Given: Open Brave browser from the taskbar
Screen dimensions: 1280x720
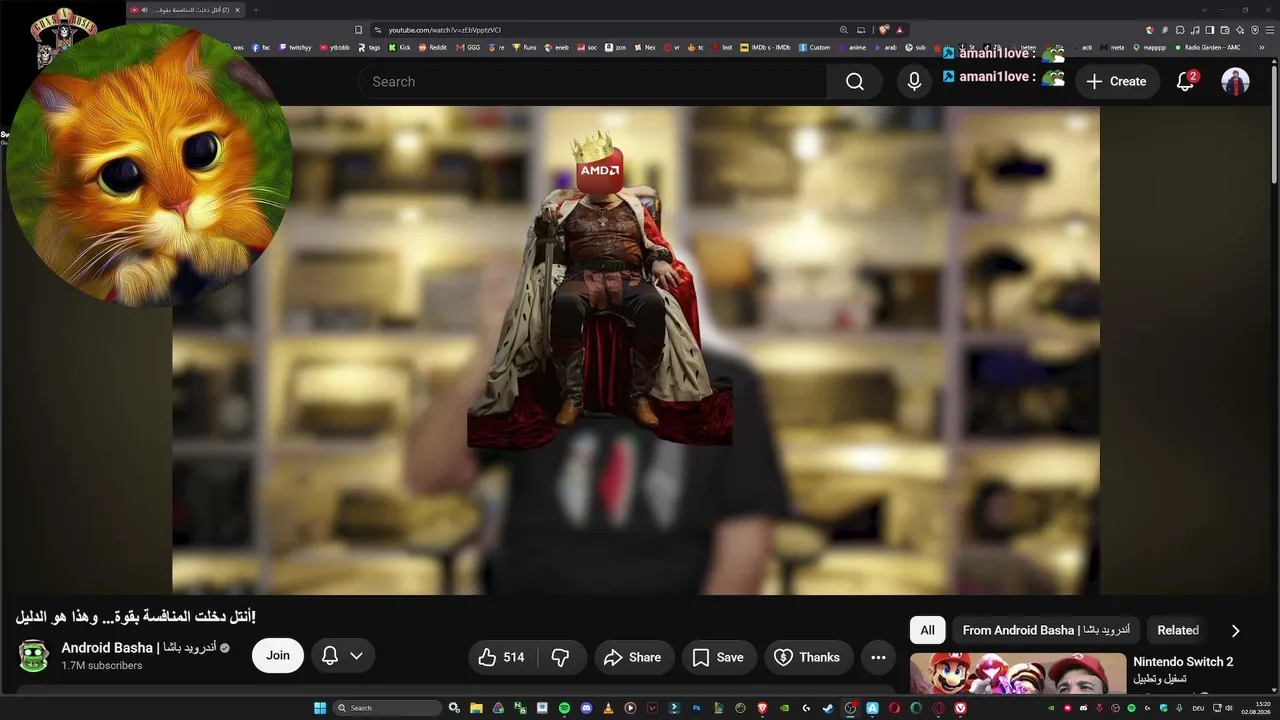Looking at the screenshot, I should click(x=762, y=708).
